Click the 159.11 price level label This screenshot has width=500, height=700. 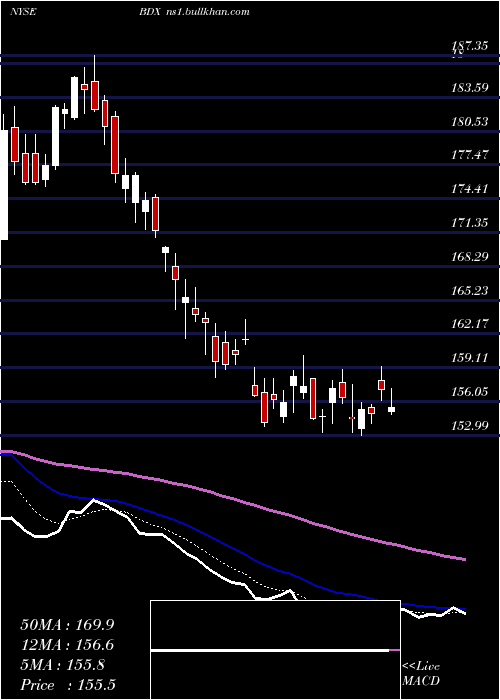tap(469, 358)
